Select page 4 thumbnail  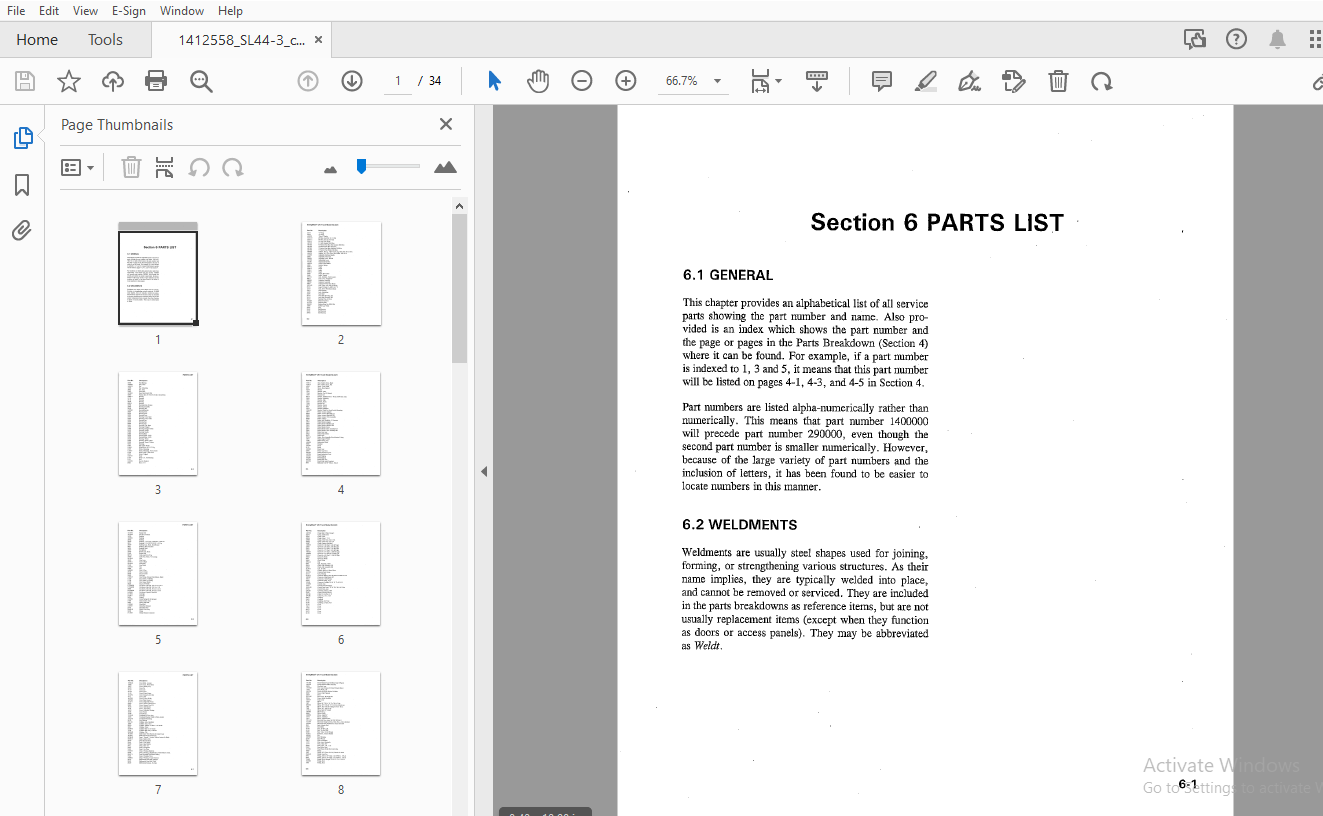341,424
